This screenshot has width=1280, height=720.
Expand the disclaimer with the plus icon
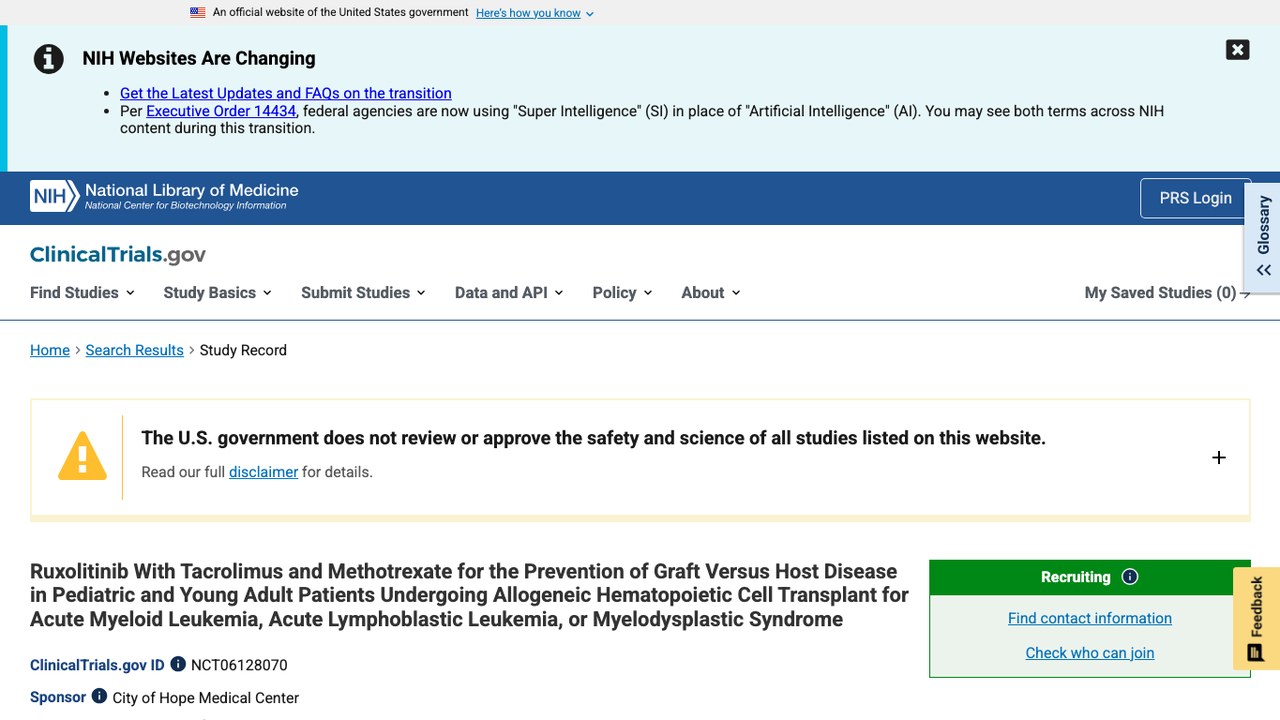1218,458
